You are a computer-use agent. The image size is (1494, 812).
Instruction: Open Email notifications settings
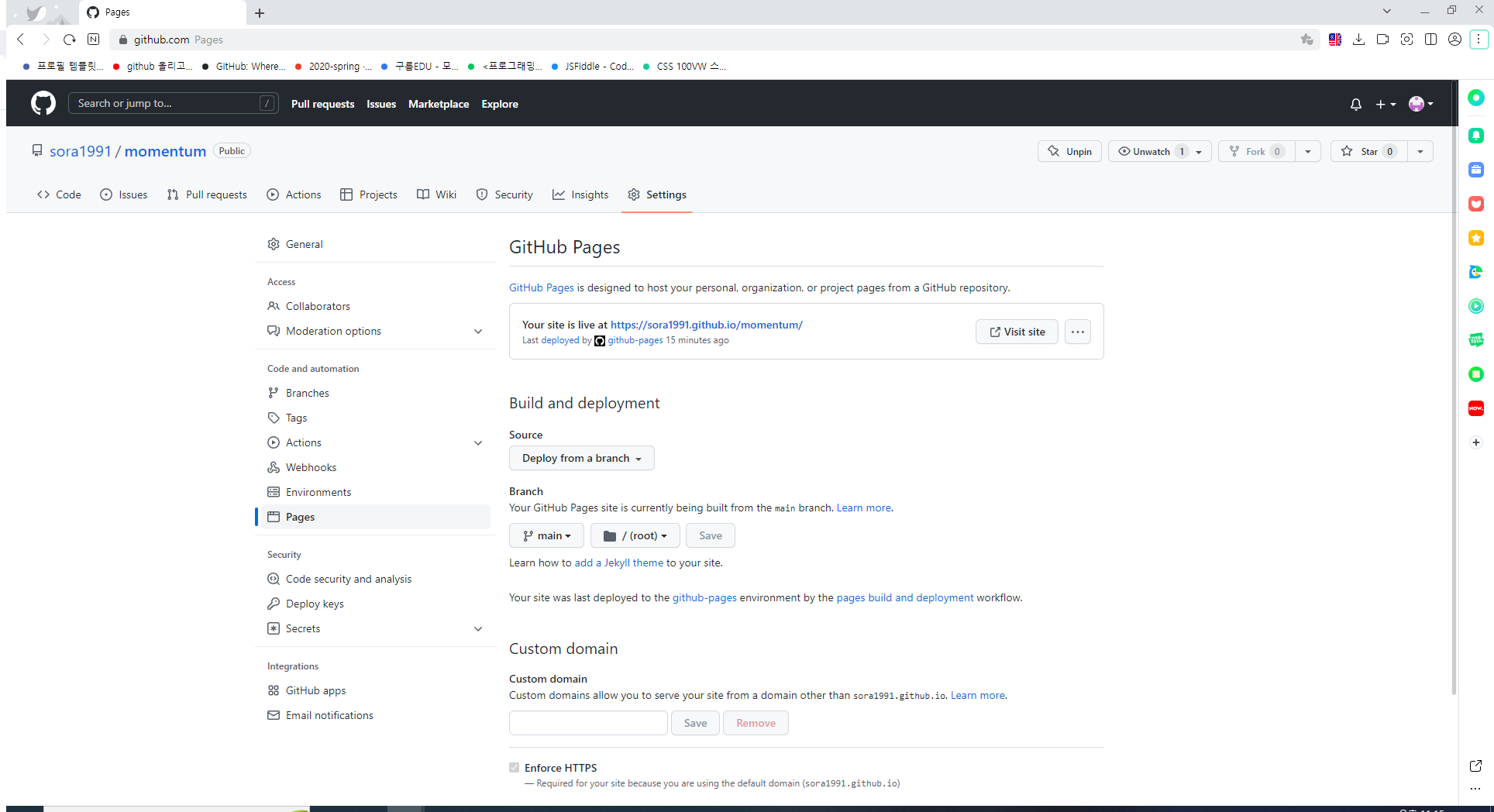376,715
